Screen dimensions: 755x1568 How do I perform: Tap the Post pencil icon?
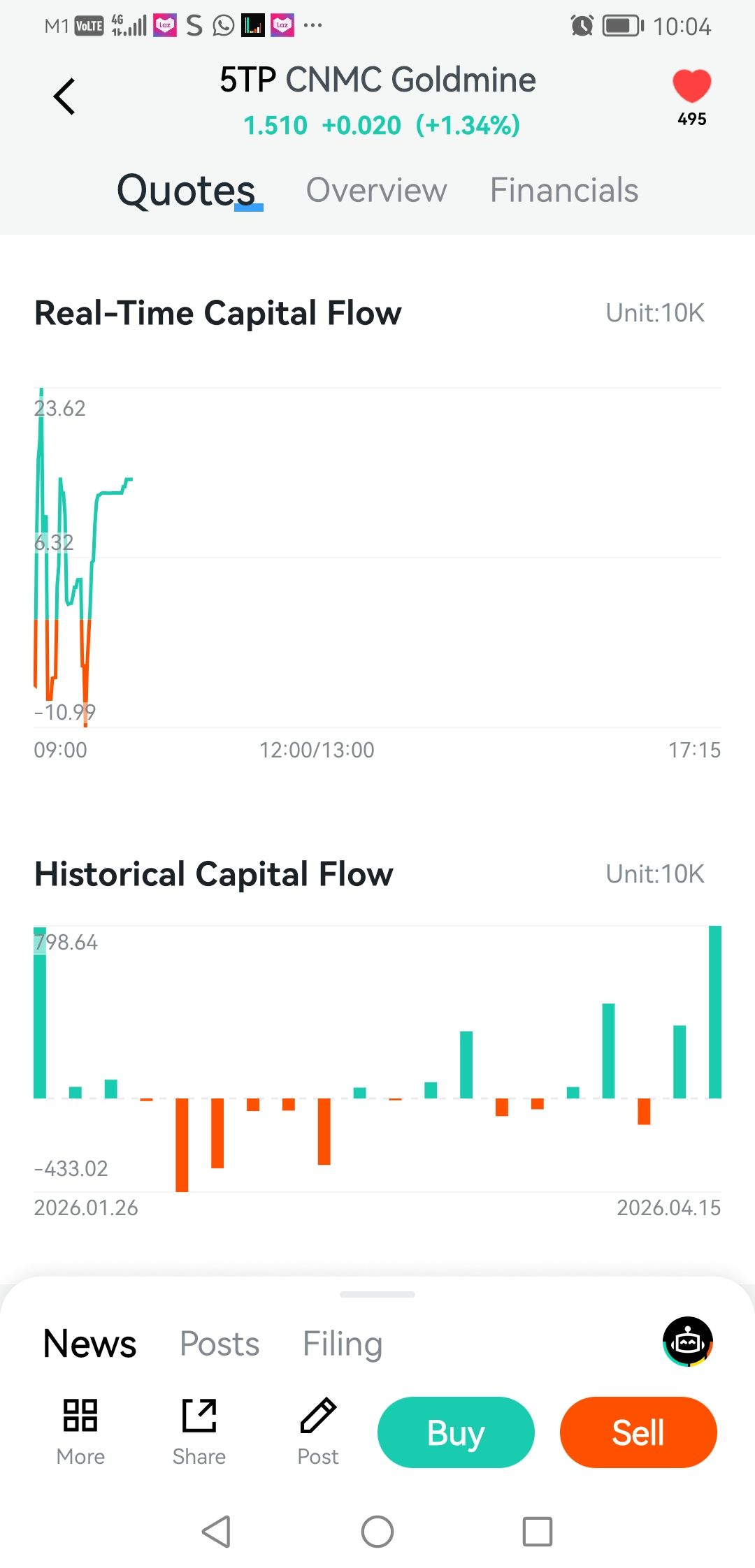[x=318, y=1416]
